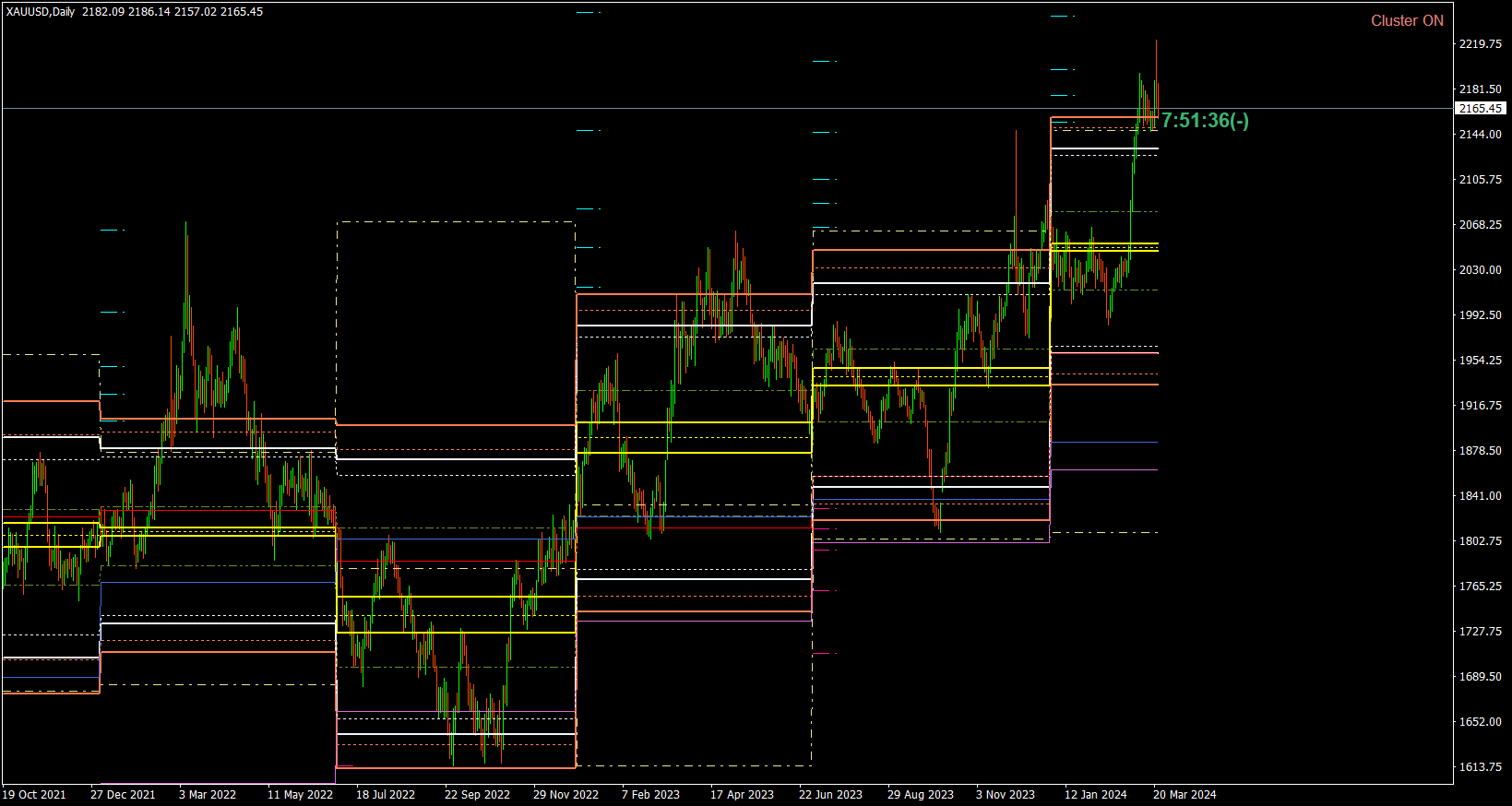Image resolution: width=1512 pixels, height=806 pixels.
Task: Click the 1652.00 price axis label
Action: pyautogui.click(x=1480, y=722)
